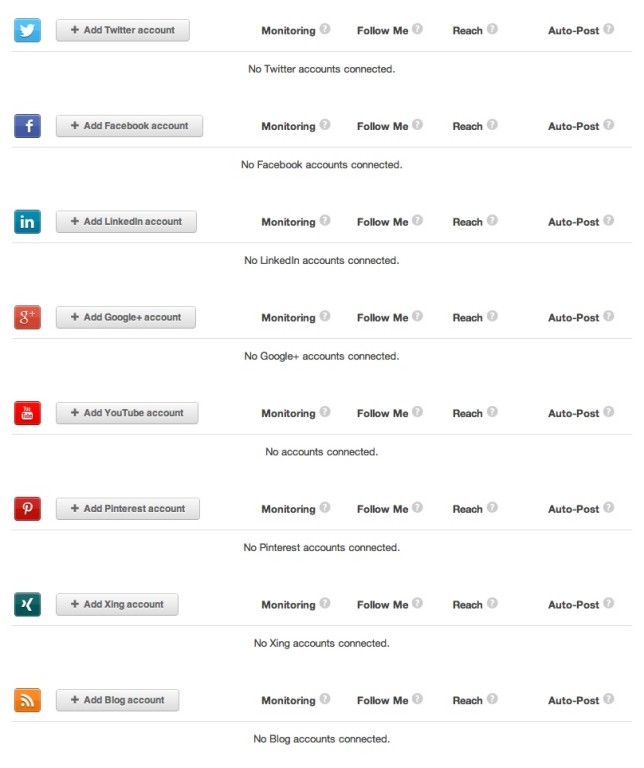Click the LinkedIn logo icon

pyautogui.click(x=27, y=221)
